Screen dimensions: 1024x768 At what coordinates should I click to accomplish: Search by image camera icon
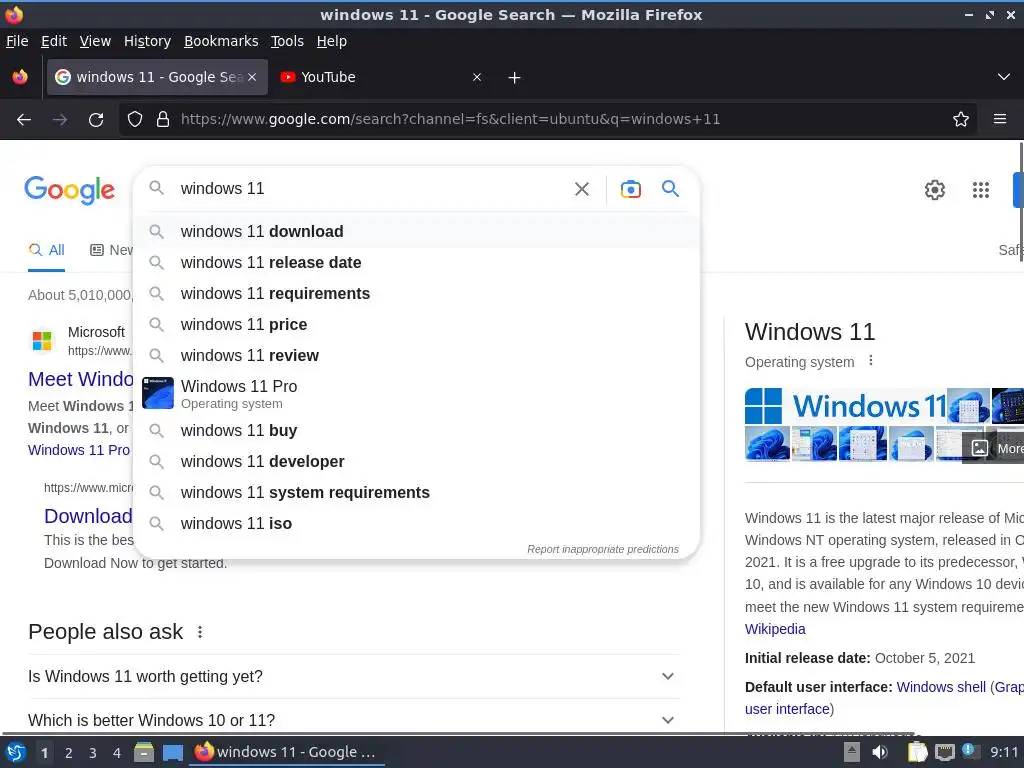630,189
